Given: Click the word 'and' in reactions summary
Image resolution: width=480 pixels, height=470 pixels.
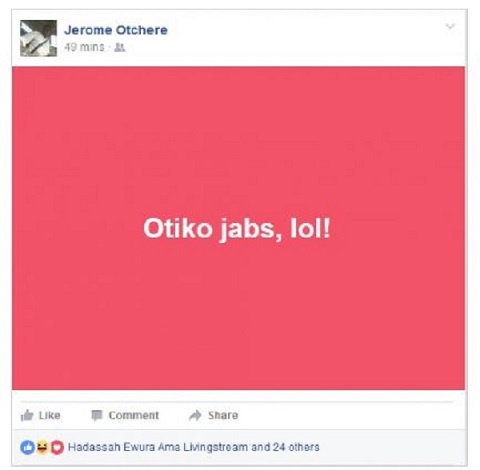Looking at the screenshot, I should point(260,447).
